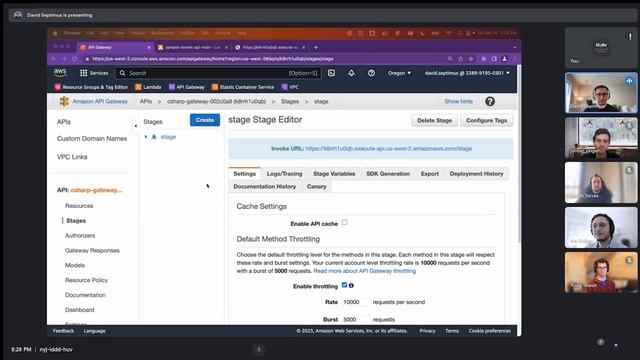The width and height of the screenshot is (640, 360).
Task: Open the Documentation History tab
Action: [264, 186]
